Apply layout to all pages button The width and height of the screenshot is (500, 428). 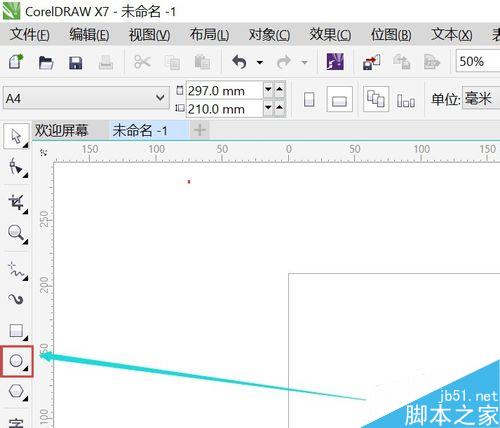click(x=376, y=99)
